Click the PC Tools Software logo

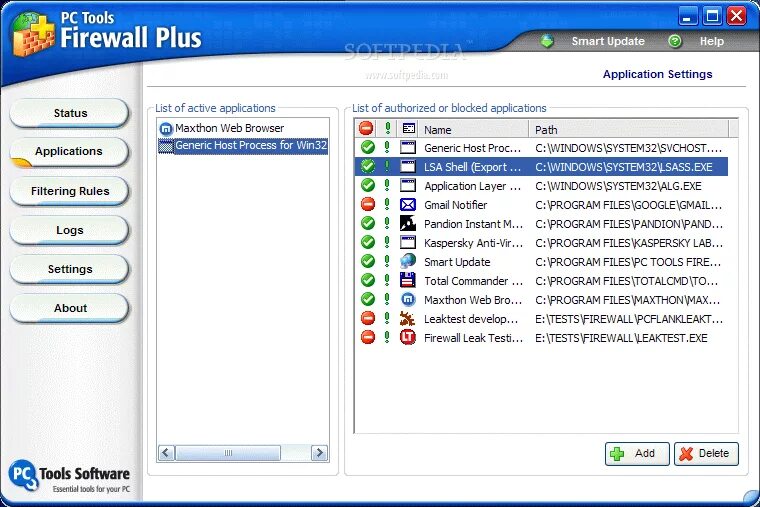[69, 476]
